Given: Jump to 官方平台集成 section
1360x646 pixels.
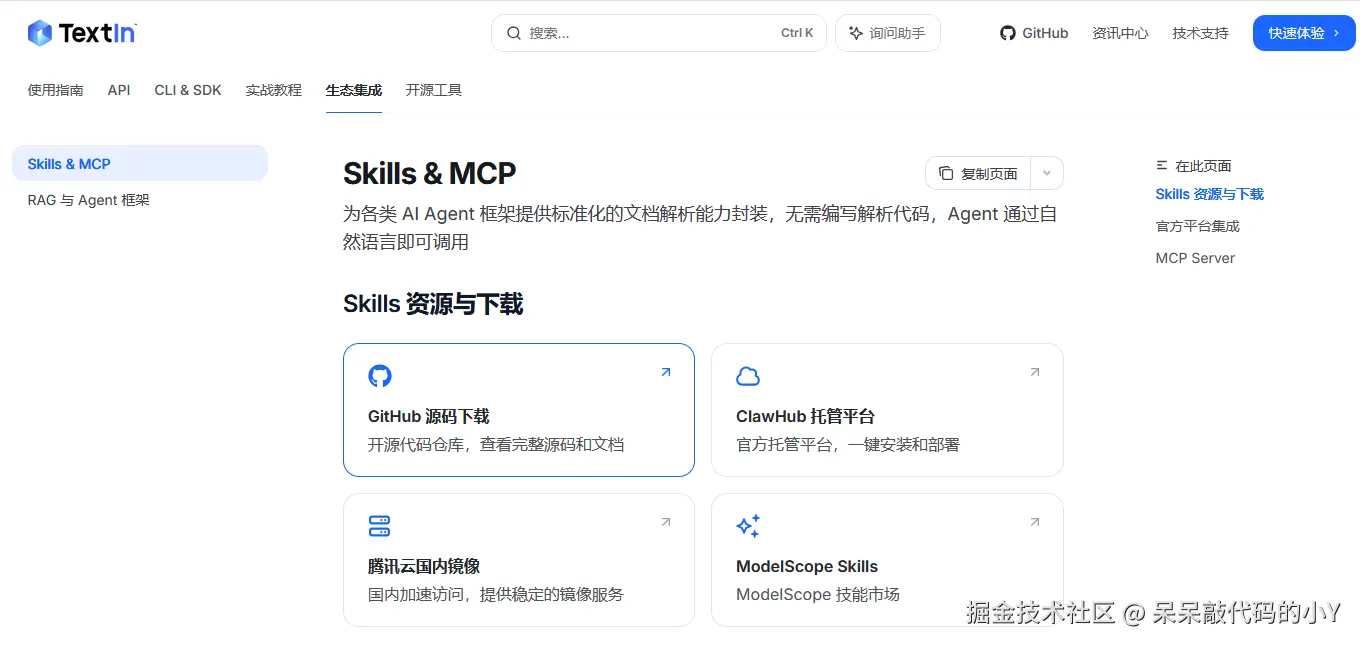Looking at the screenshot, I should tap(1198, 226).
